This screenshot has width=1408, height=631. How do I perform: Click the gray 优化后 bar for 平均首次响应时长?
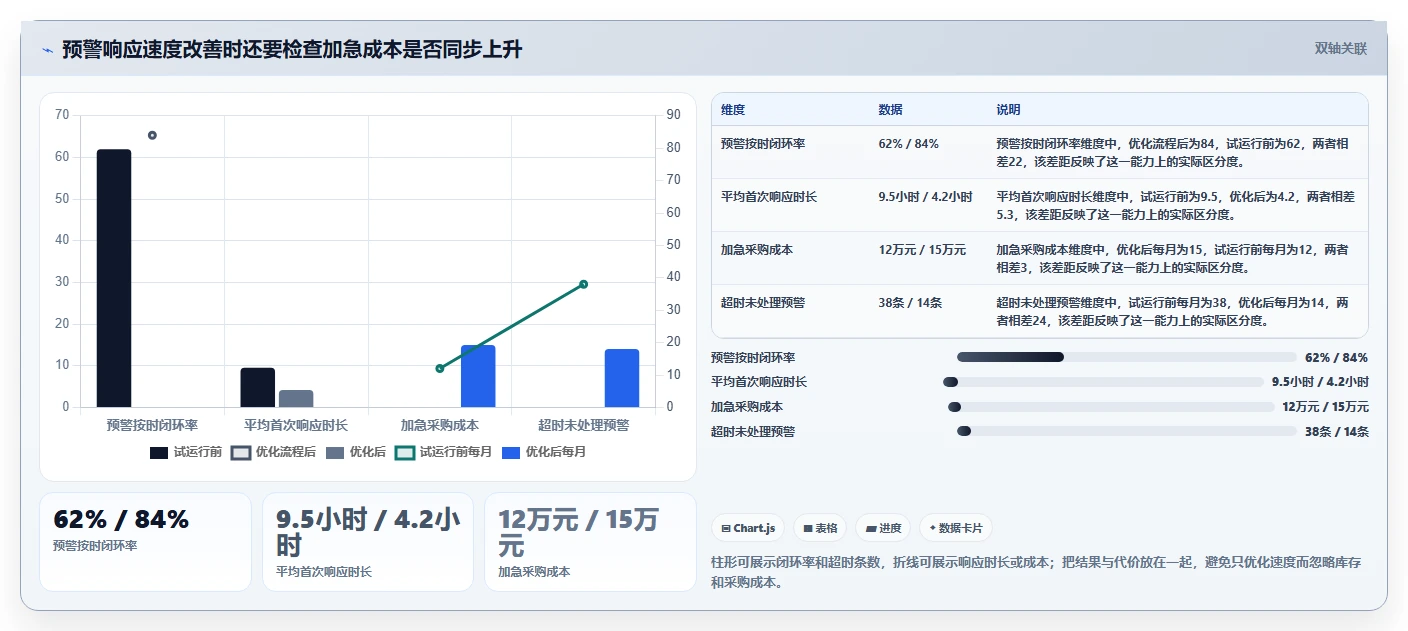coord(296,398)
